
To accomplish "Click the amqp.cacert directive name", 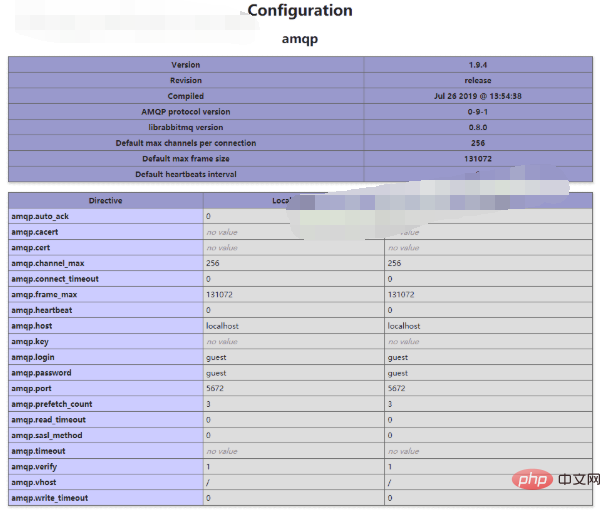I will (x=34, y=232).
